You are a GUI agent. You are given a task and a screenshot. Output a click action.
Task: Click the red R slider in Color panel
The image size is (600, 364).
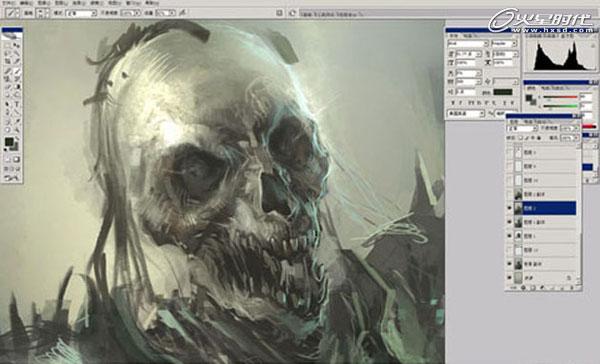click(x=561, y=97)
